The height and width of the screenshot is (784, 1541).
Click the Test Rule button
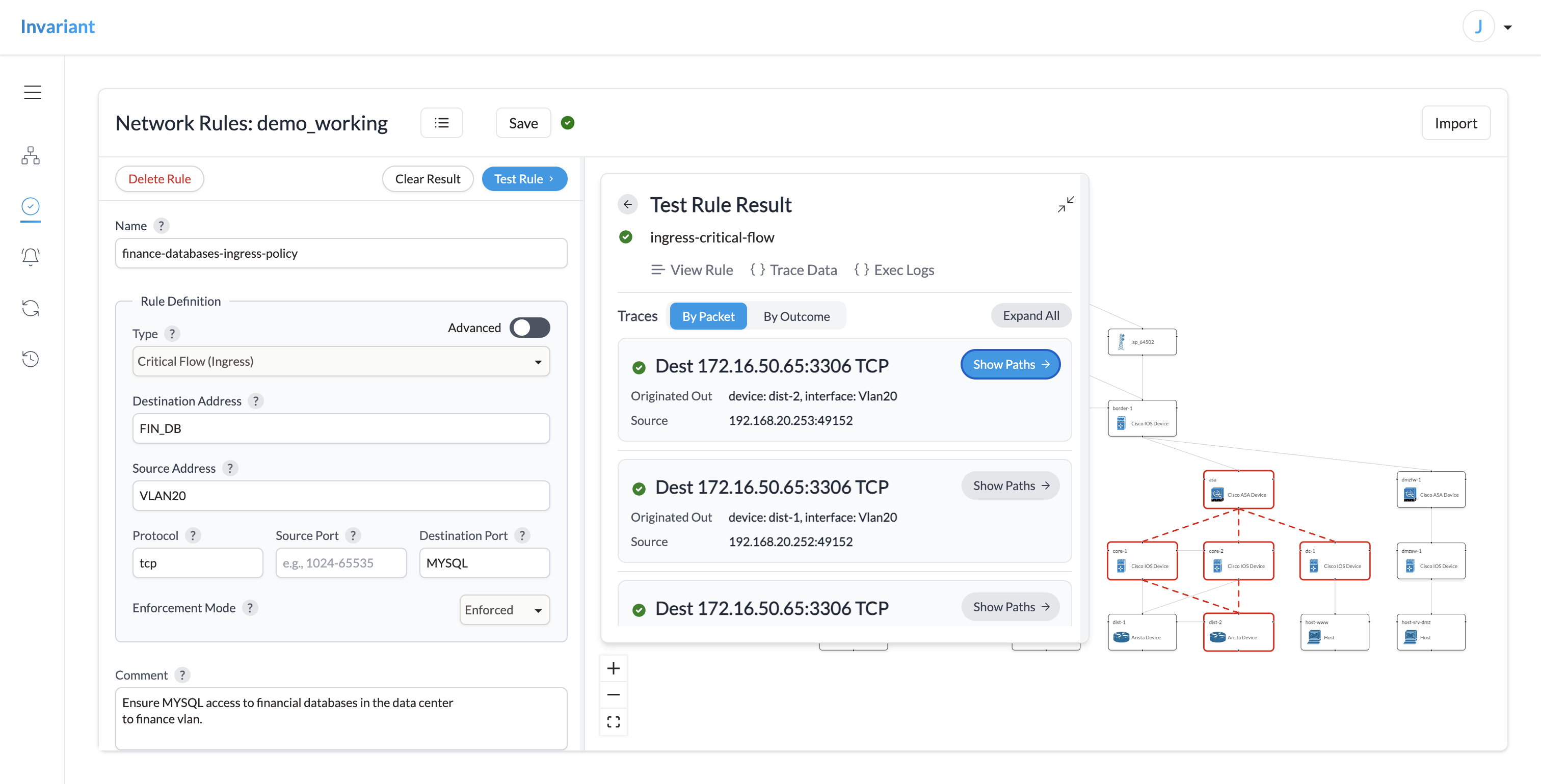click(x=524, y=179)
